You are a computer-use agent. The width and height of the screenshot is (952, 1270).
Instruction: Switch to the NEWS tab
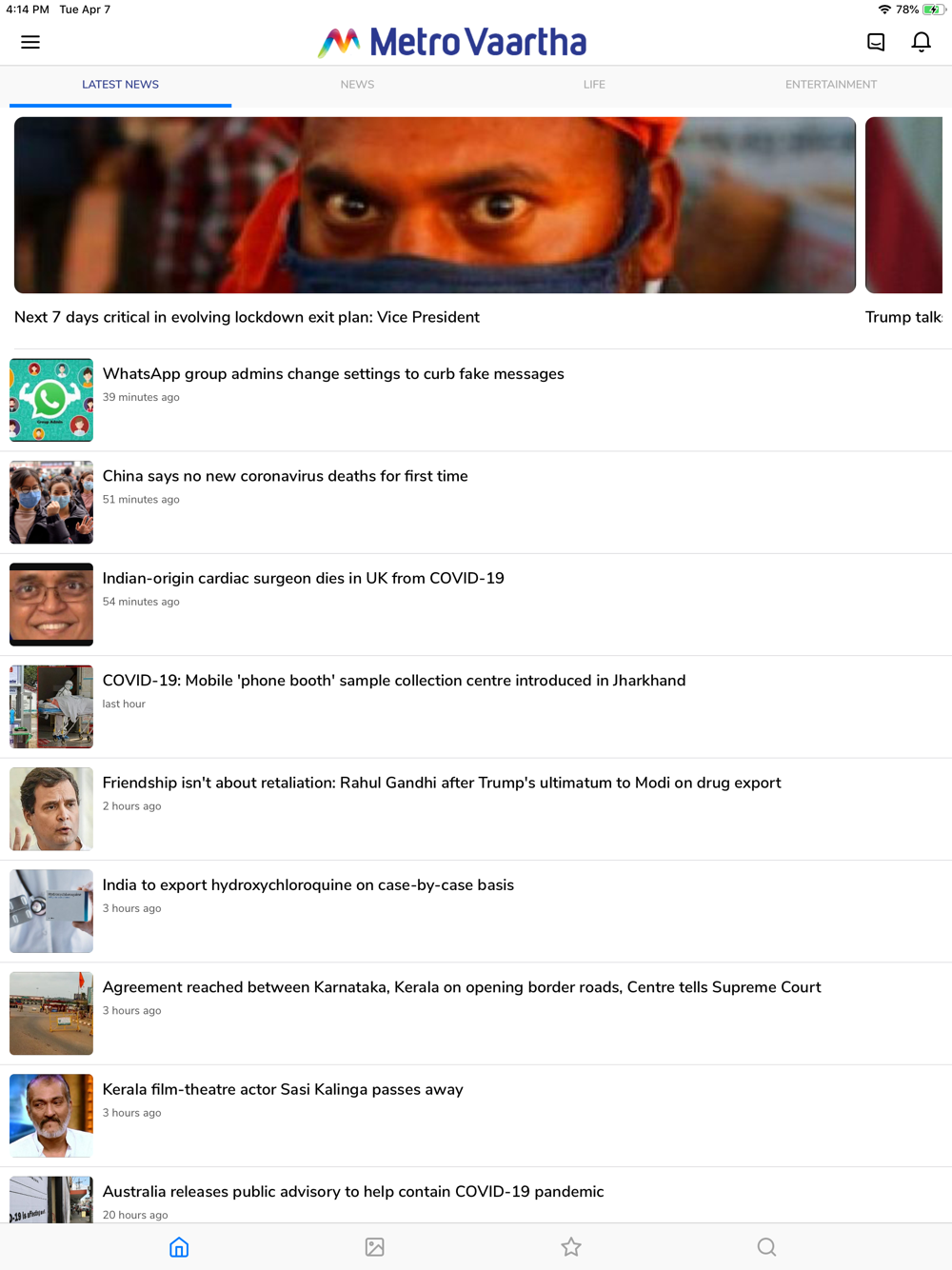pyautogui.click(x=357, y=85)
